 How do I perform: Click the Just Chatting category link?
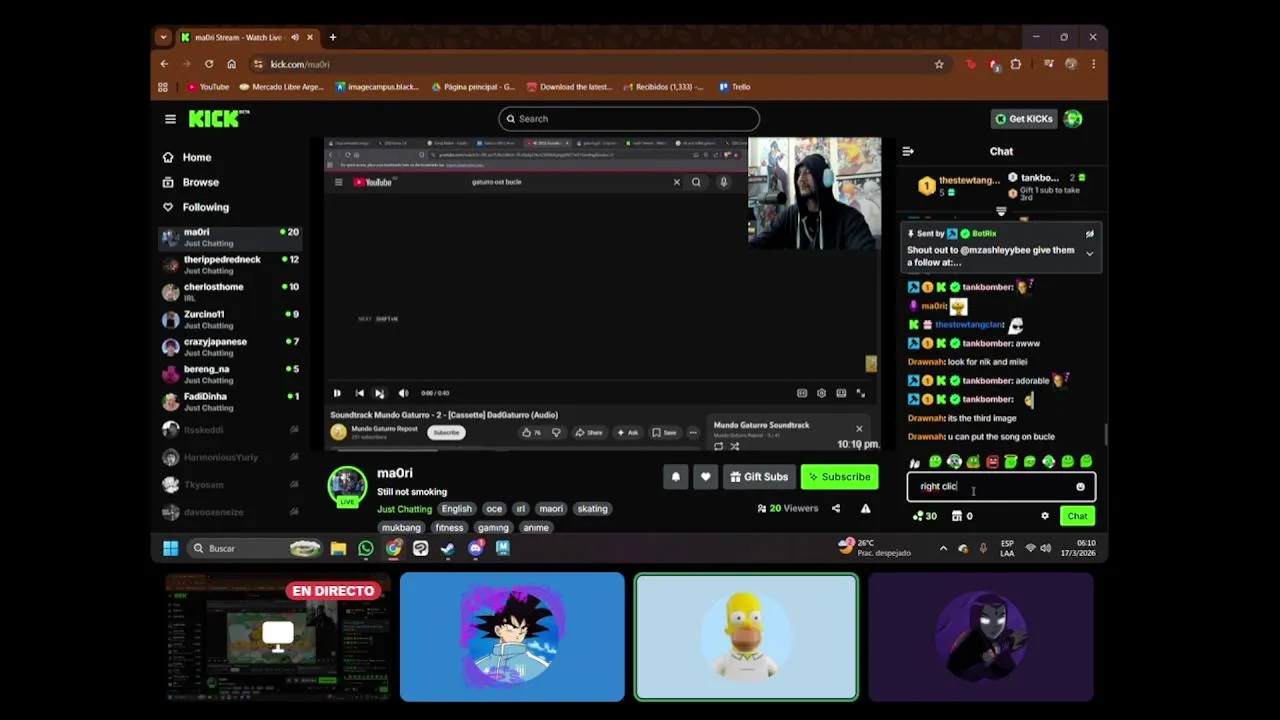point(404,509)
